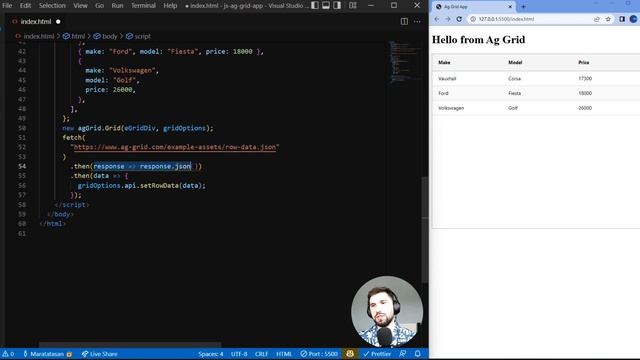Change CRLF end of line sequence

(261, 354)
